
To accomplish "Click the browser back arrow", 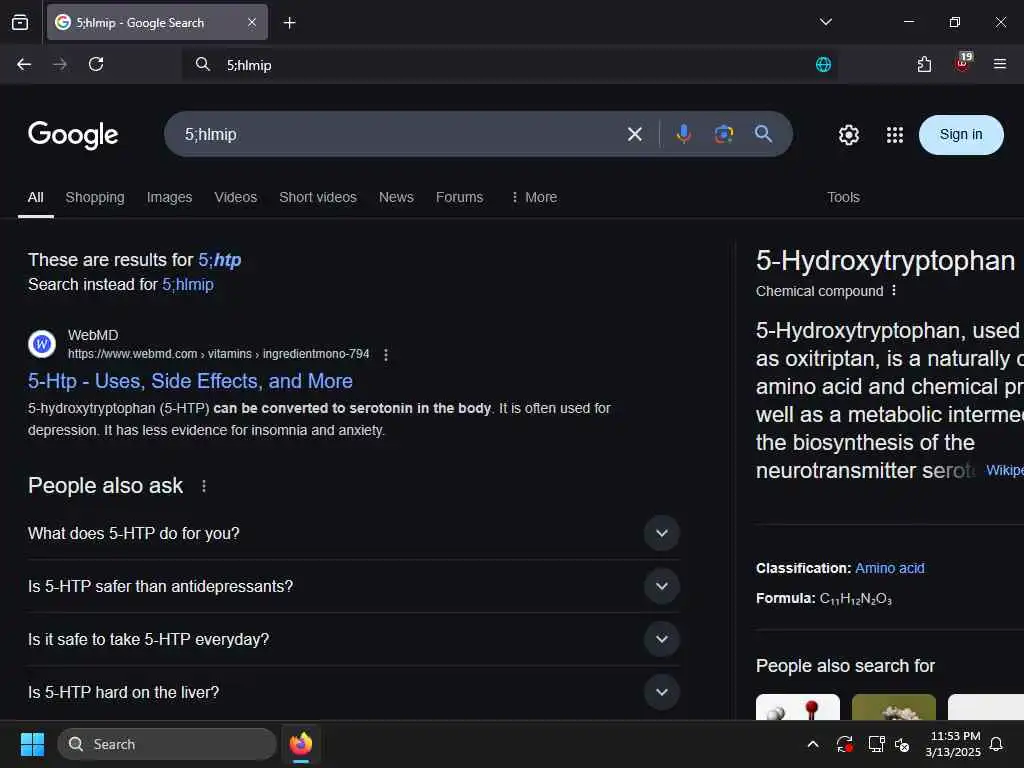I will 24,64.
